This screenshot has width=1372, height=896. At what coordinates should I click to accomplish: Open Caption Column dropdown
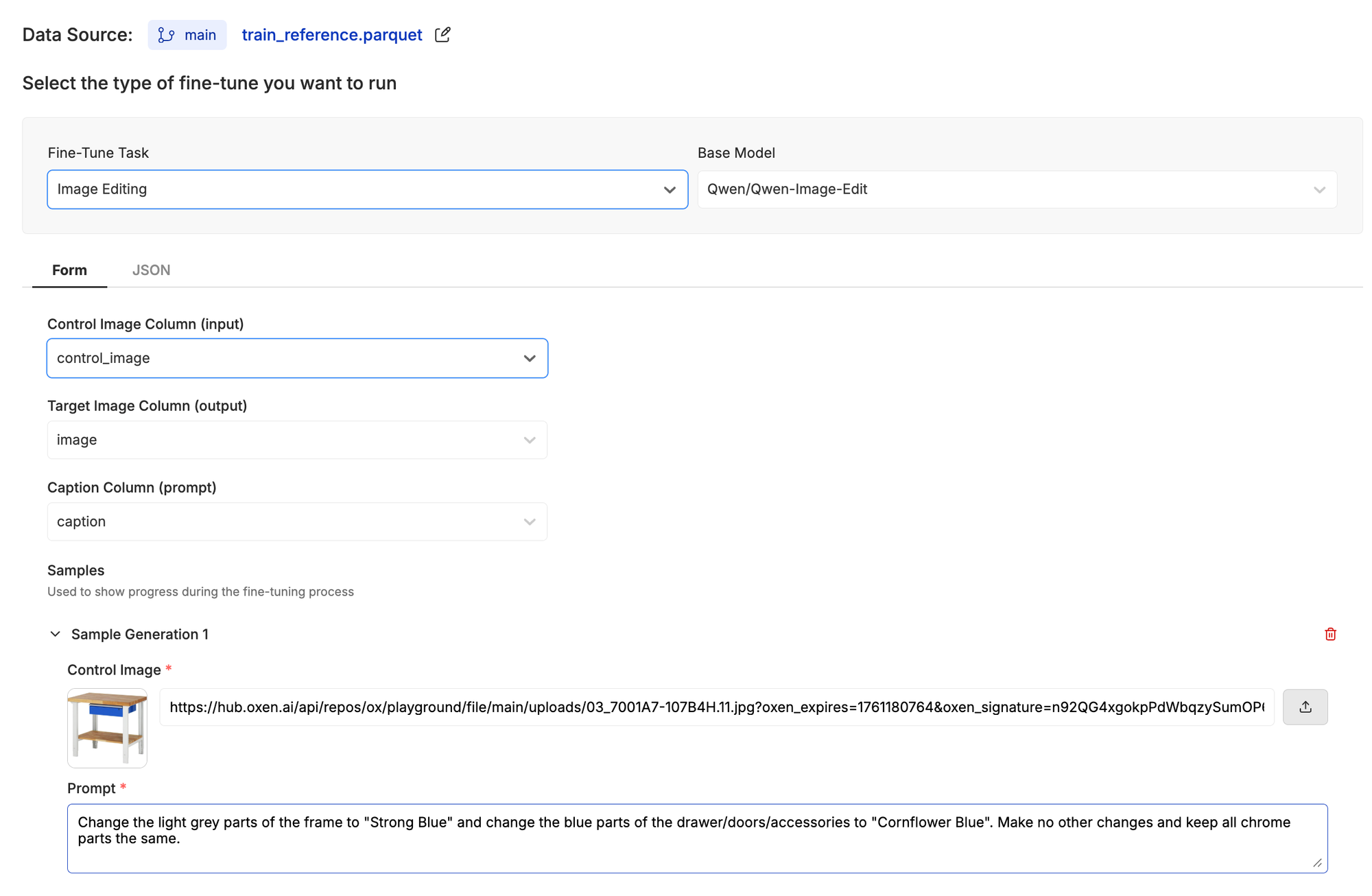(x=297, y=521)
